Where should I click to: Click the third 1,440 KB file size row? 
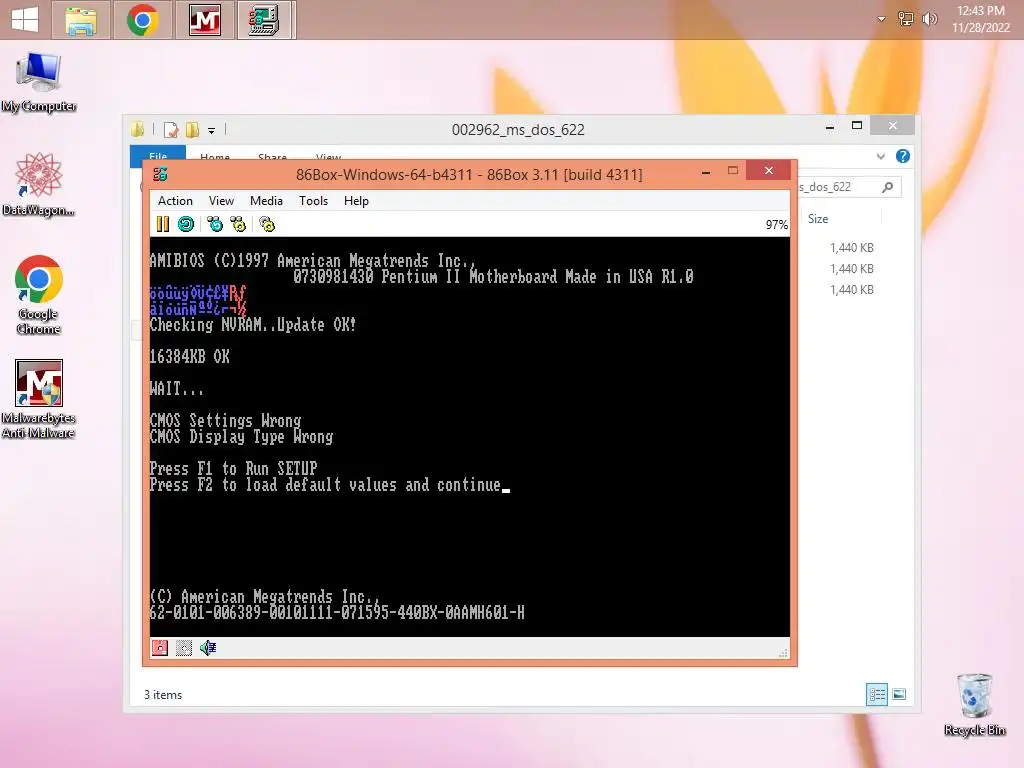pos(852,289)
